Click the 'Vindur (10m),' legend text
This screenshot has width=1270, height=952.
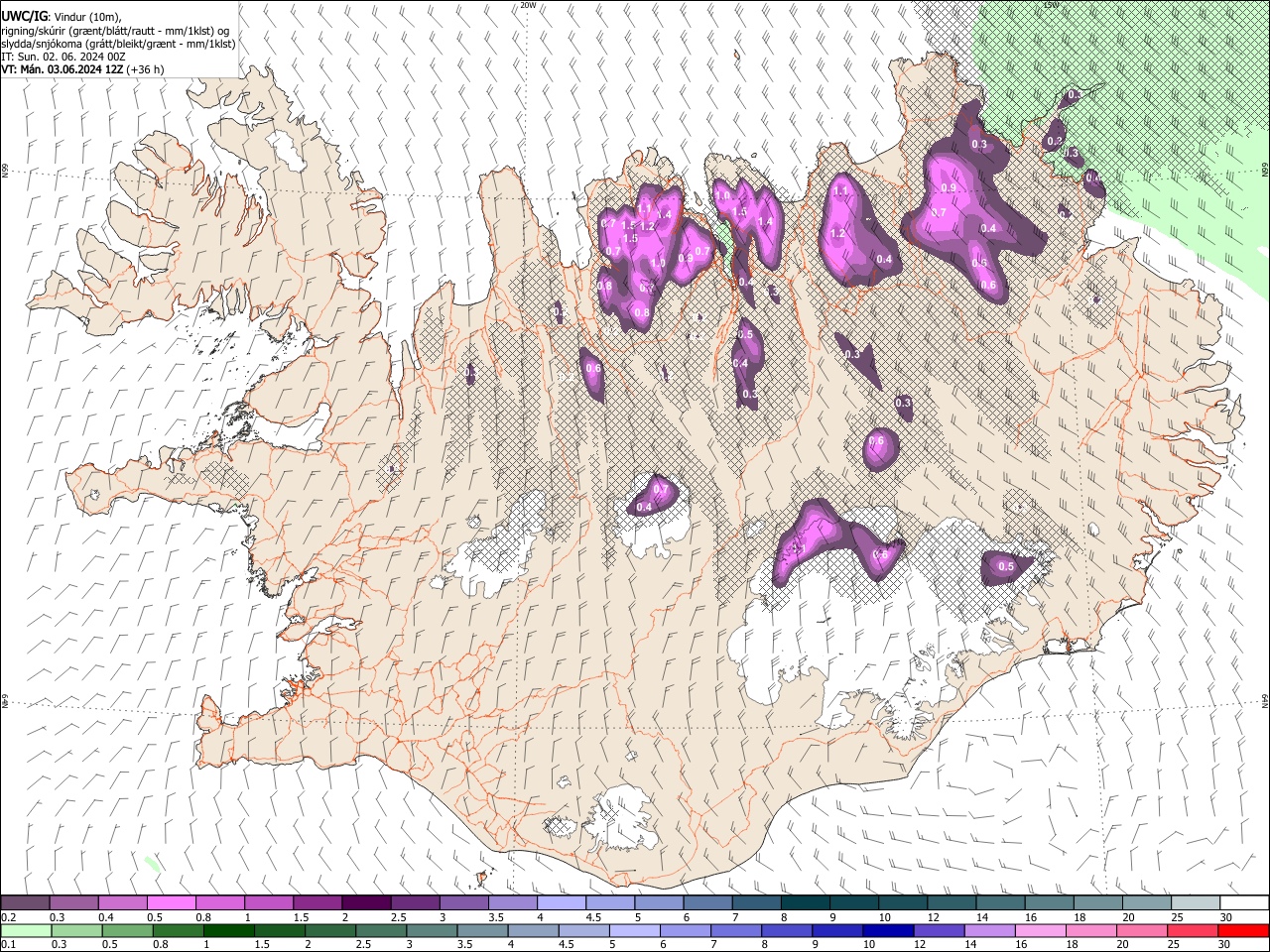point(86,16)
